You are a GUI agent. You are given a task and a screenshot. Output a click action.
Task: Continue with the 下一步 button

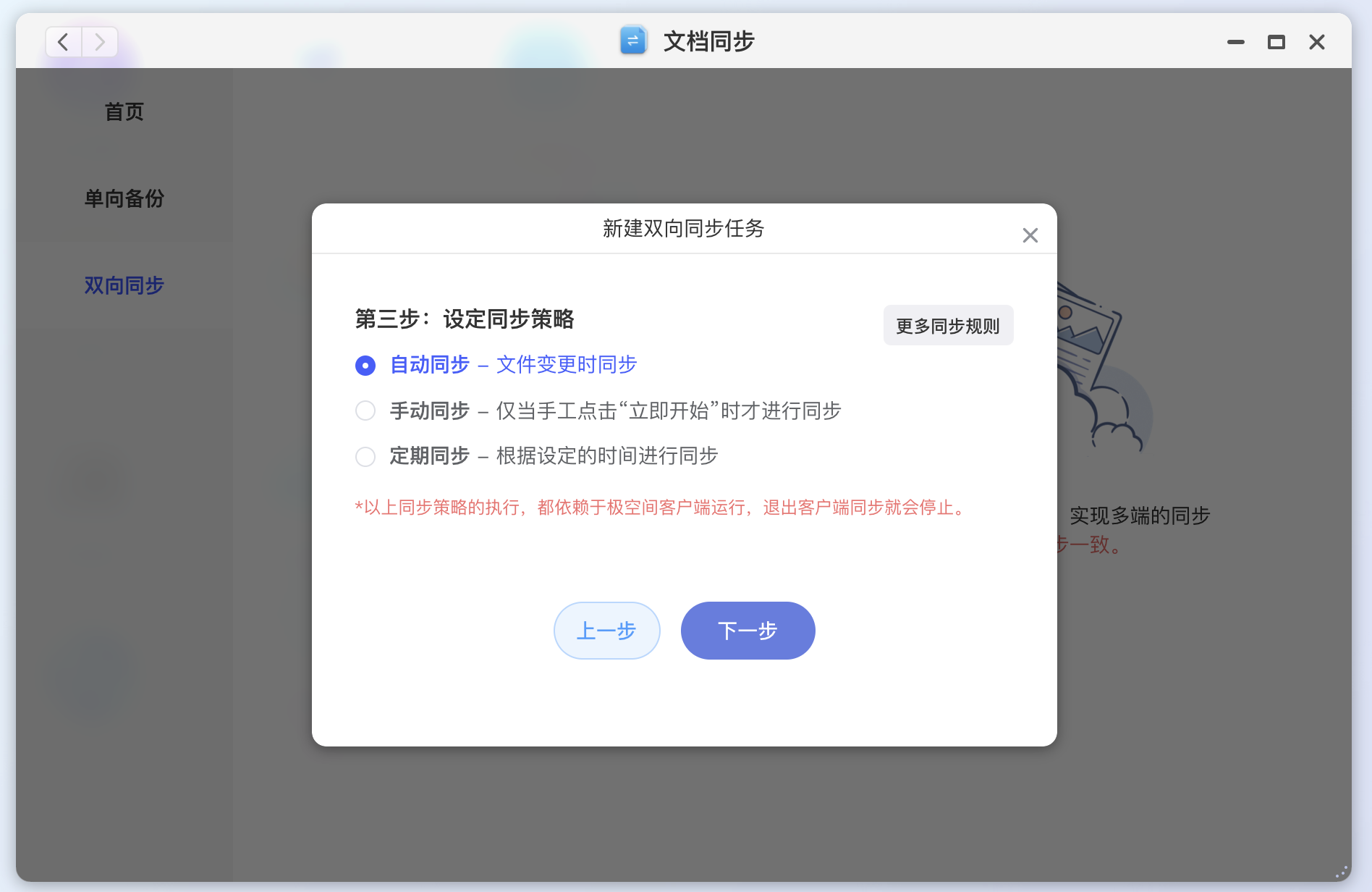[x=748, y=631]
